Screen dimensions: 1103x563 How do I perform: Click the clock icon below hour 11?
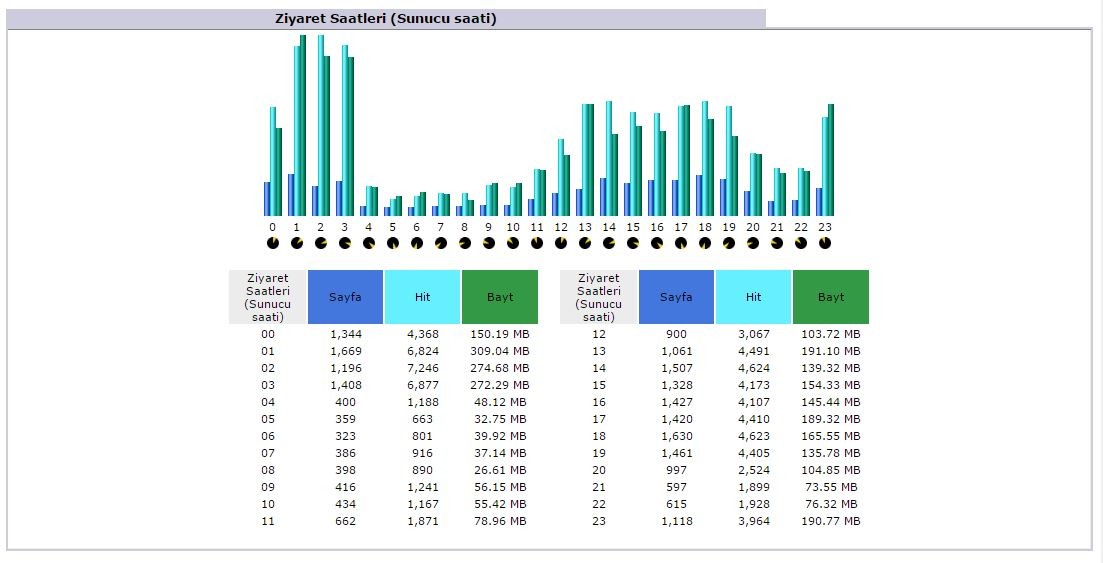click(537, 243)
